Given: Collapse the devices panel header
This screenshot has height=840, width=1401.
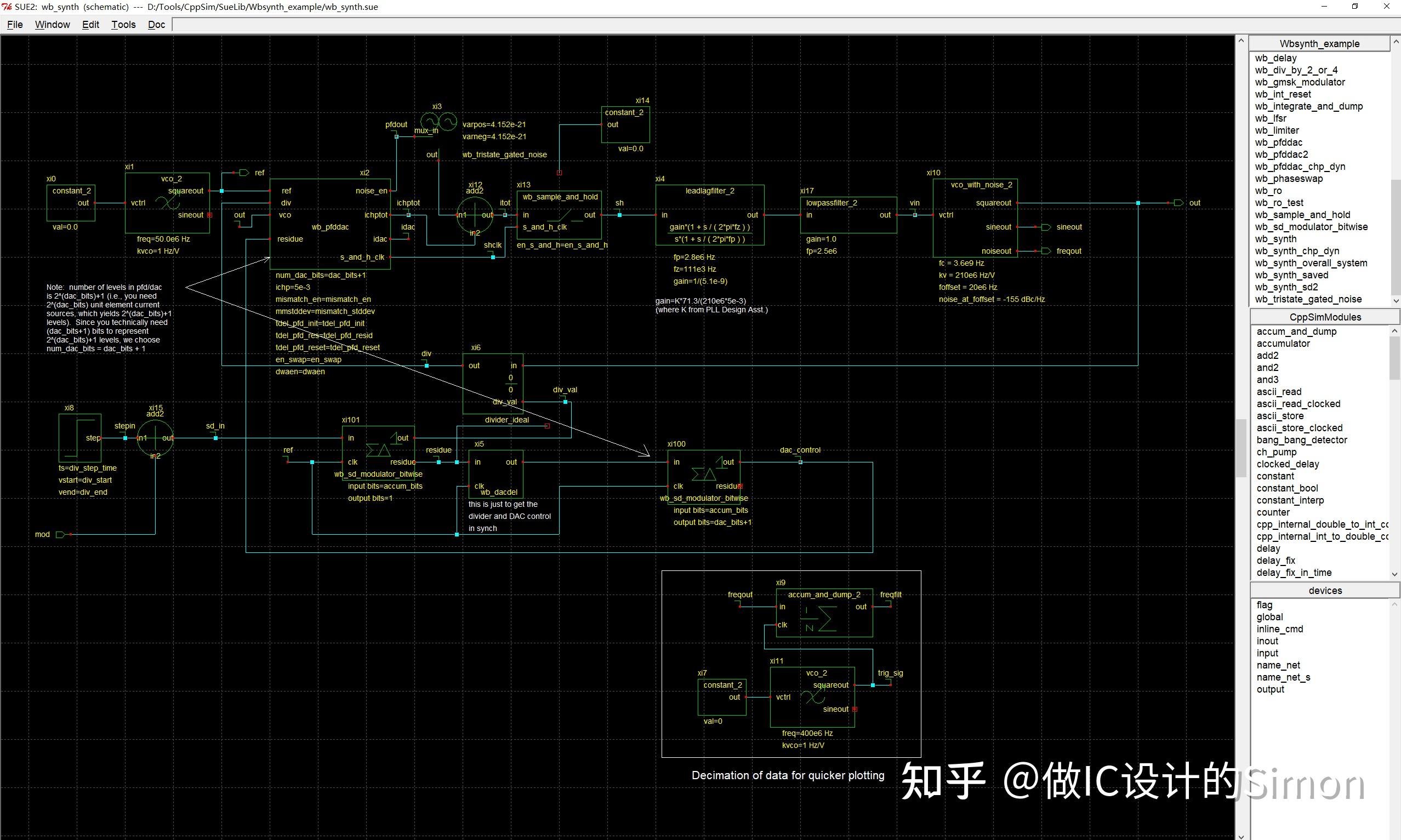Looking at the screenshot, I should click(1324, 590).
